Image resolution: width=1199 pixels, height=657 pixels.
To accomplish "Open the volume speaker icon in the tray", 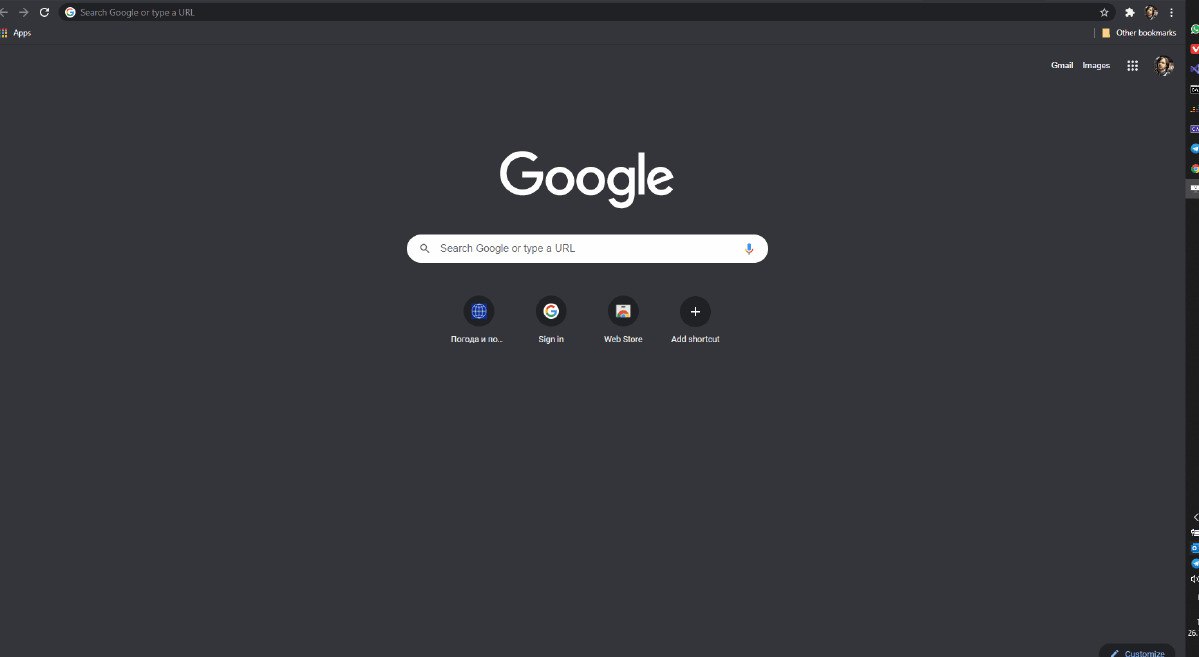I will tap(1194, 579).
